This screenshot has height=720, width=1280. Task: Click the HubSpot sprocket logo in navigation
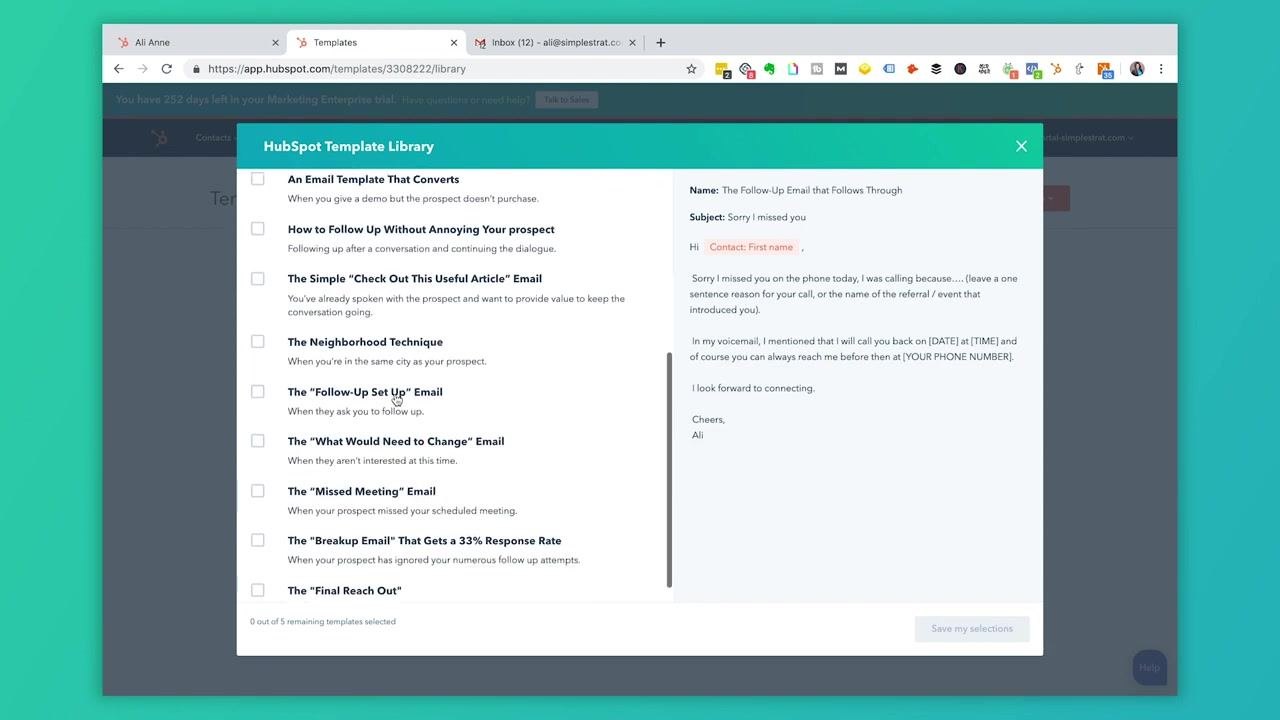click(159, 138)
